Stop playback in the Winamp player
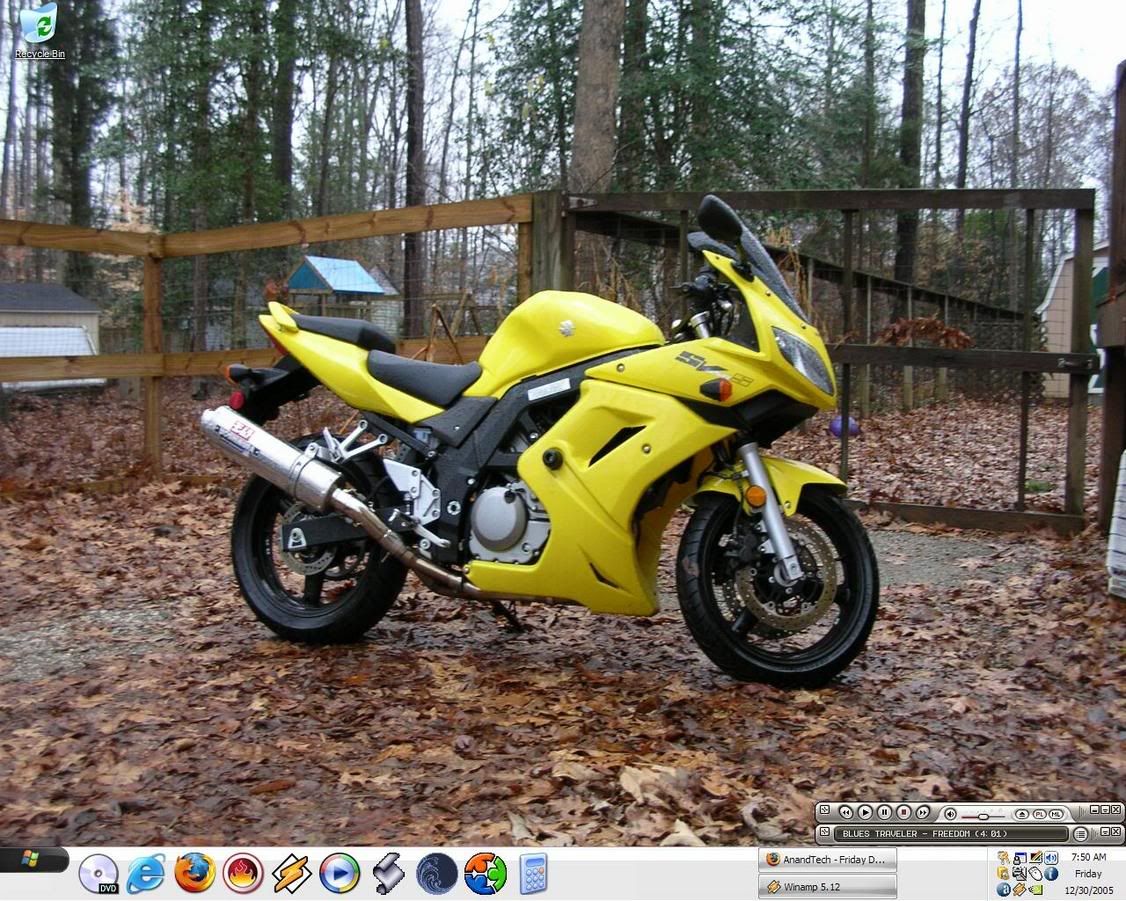The height and width of the screenshot is (901, 1126). (903, 813)
